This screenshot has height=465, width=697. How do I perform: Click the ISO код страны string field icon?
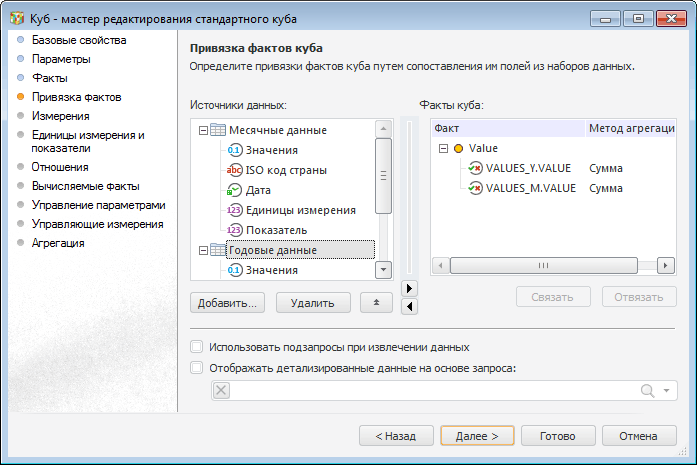pos(235,170)
